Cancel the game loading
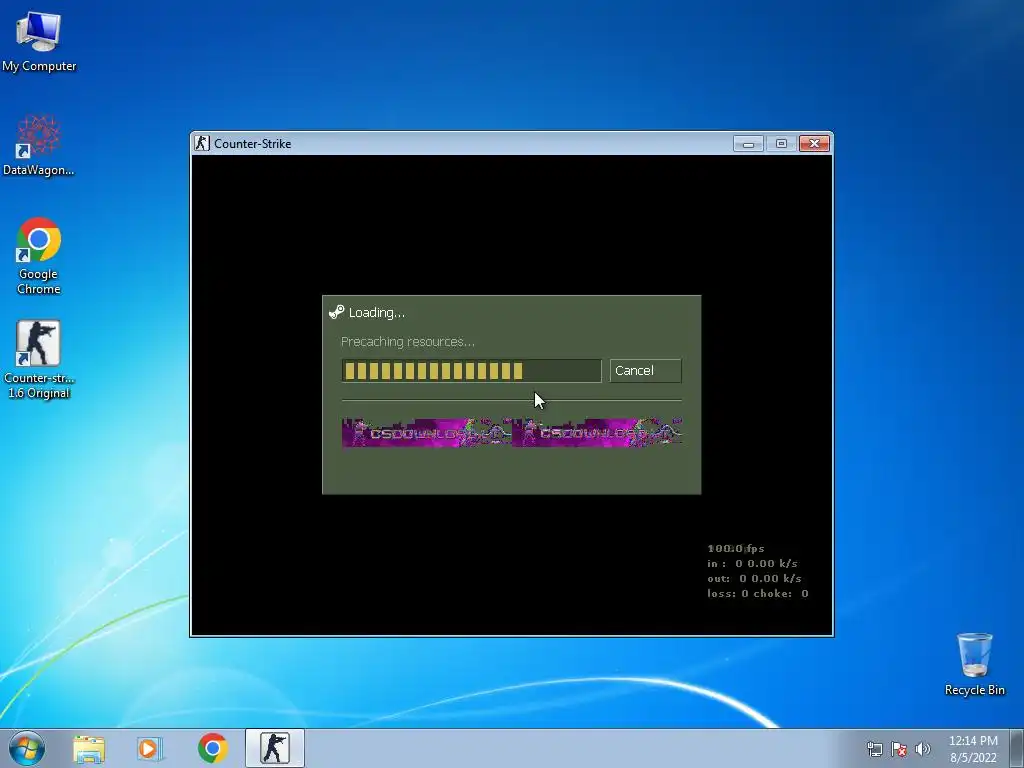The width and height of the screenshot is (1024, 768). tap(645, 370)
